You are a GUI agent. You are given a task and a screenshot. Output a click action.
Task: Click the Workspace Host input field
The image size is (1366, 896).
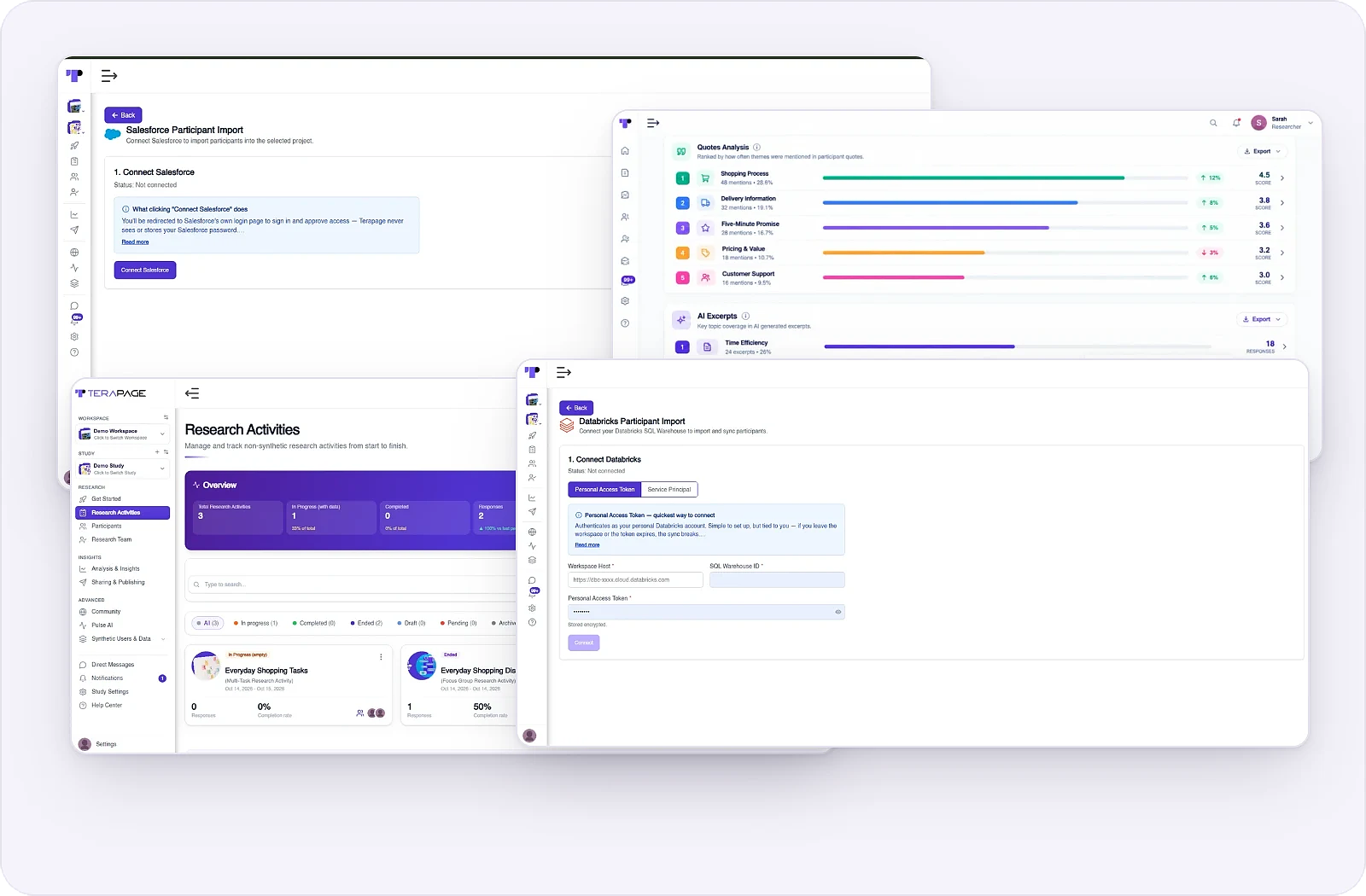click(635, 579)
